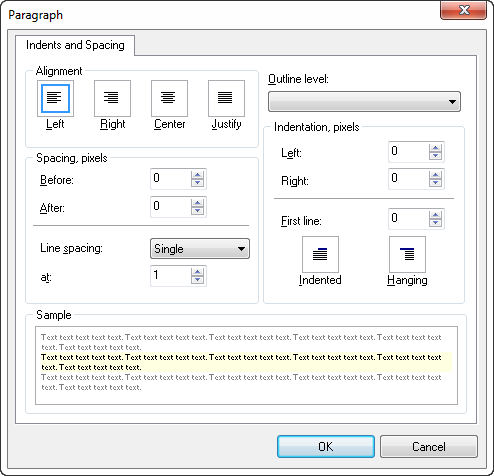Screen dimensions: 494x476
Task: Confirm the dialog with the OK button
Action: [326, 446]
